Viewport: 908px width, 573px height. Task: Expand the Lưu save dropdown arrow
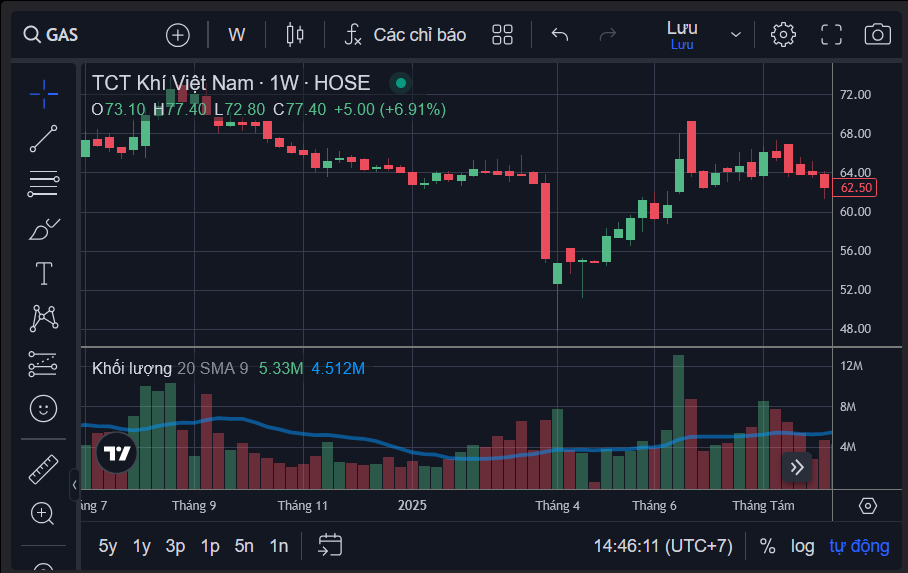[736, 35]
